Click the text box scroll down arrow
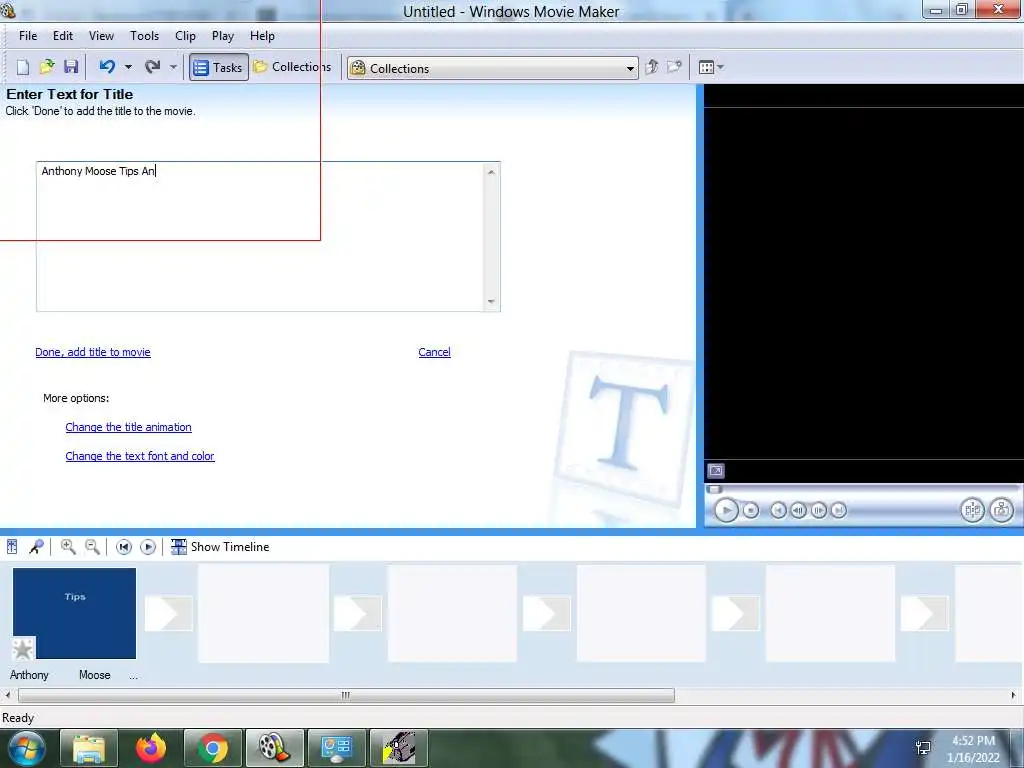Screen dimensions: 1024x768 pyautogui.click(x=491, y=302)
